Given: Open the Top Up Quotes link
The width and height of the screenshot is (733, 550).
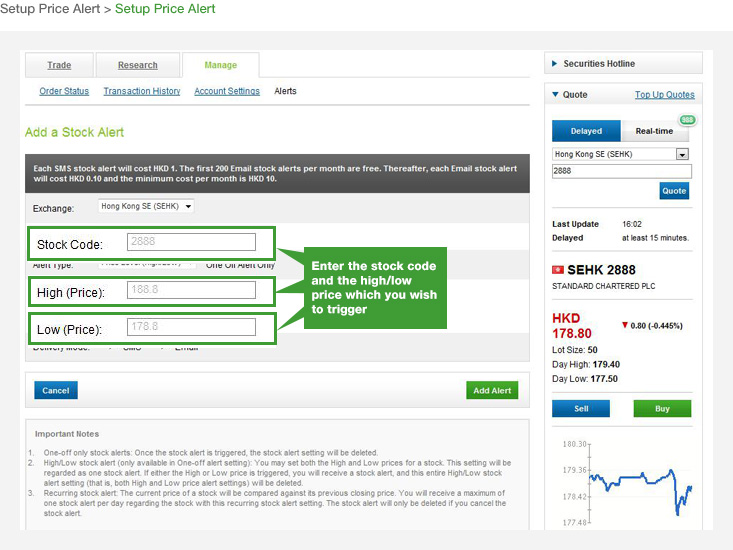Looking at the screenshot, I should [664, 95].
